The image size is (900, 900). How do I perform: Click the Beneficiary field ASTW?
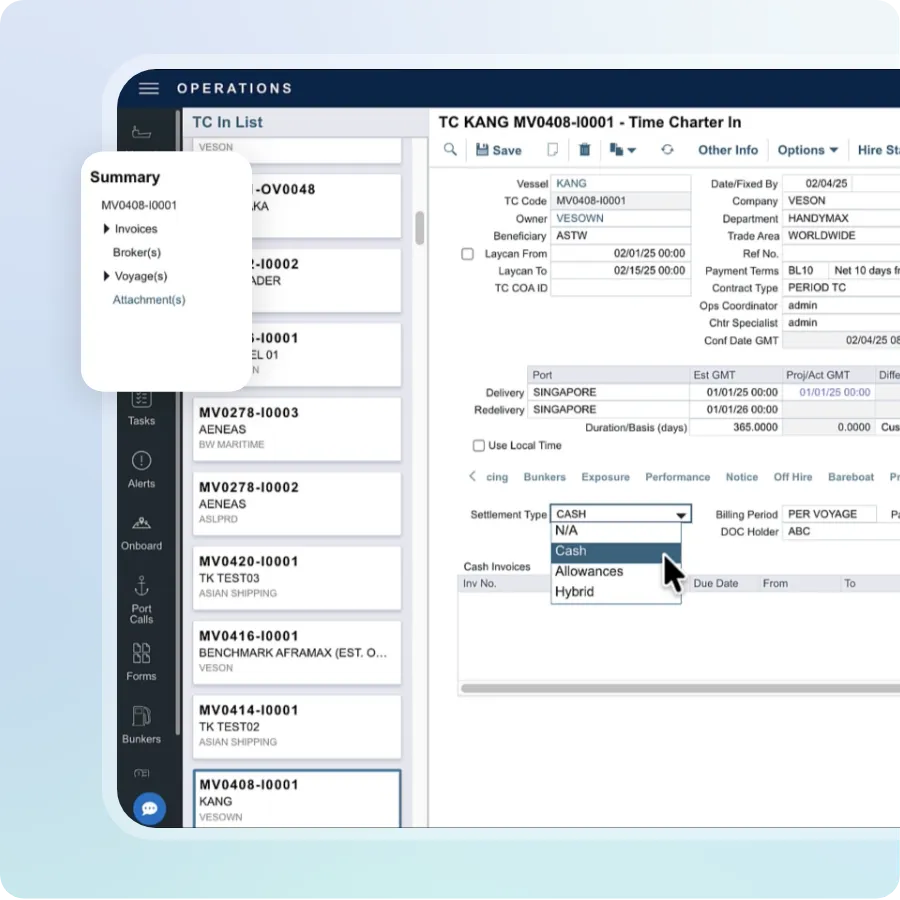pos(620,235)
